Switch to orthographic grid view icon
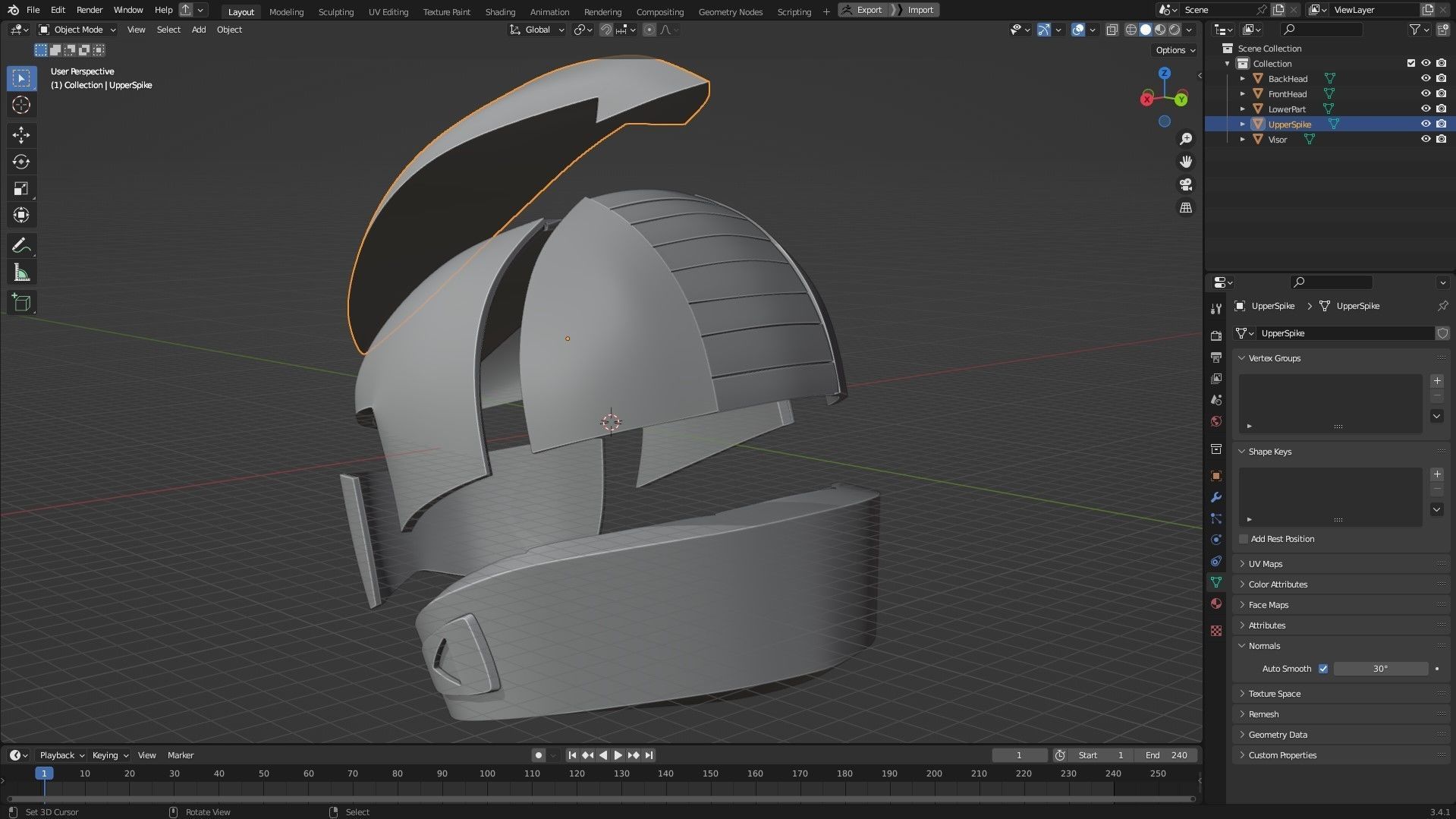The width and height of the screenshot is (1456, 819). [1185, 208]
